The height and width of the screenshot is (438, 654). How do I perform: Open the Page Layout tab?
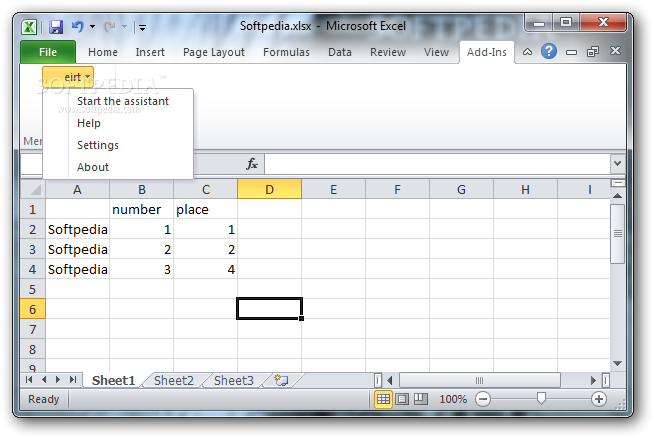[214, 52]
